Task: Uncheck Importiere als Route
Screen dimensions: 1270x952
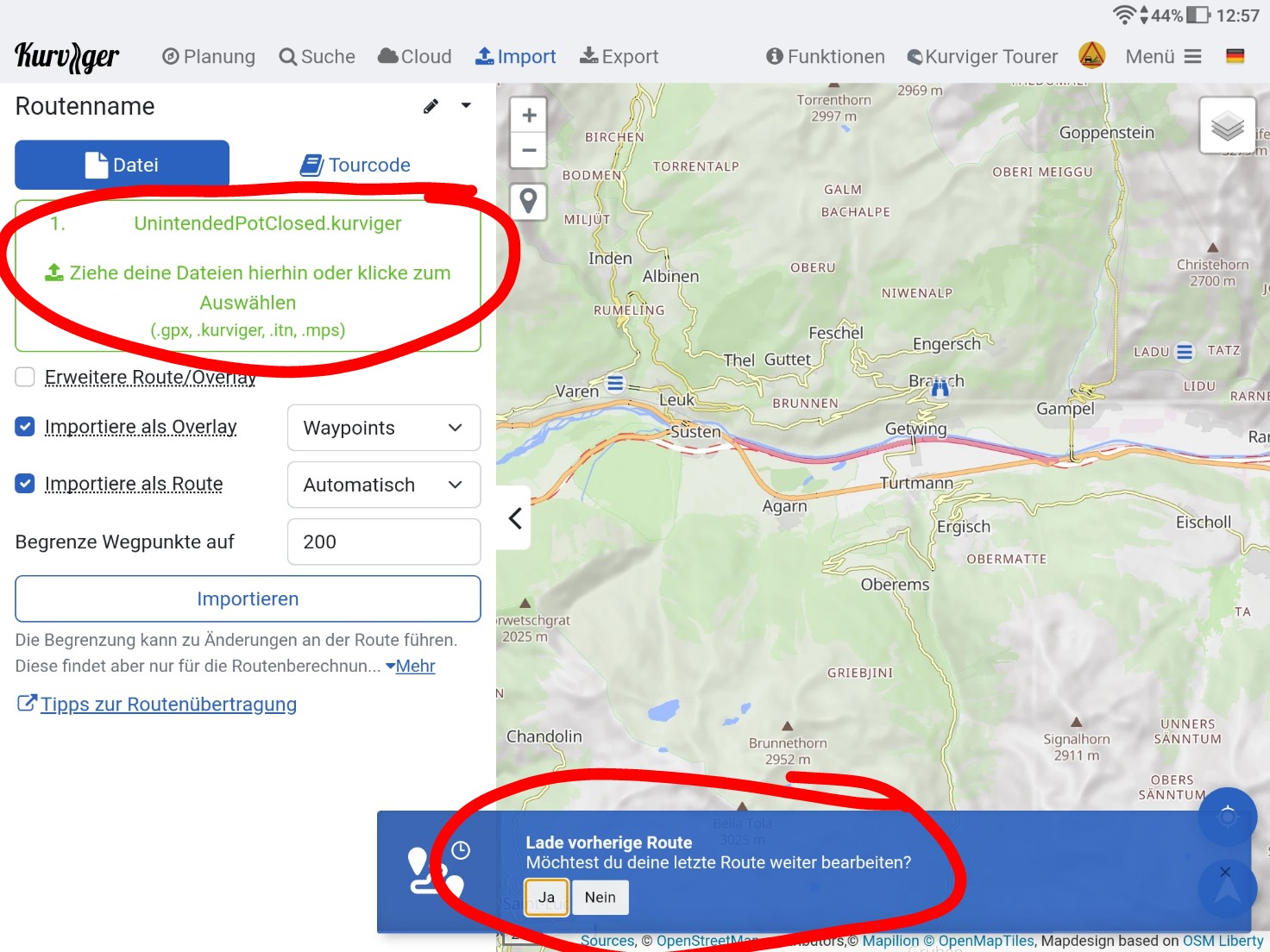Action: [25, 484]
